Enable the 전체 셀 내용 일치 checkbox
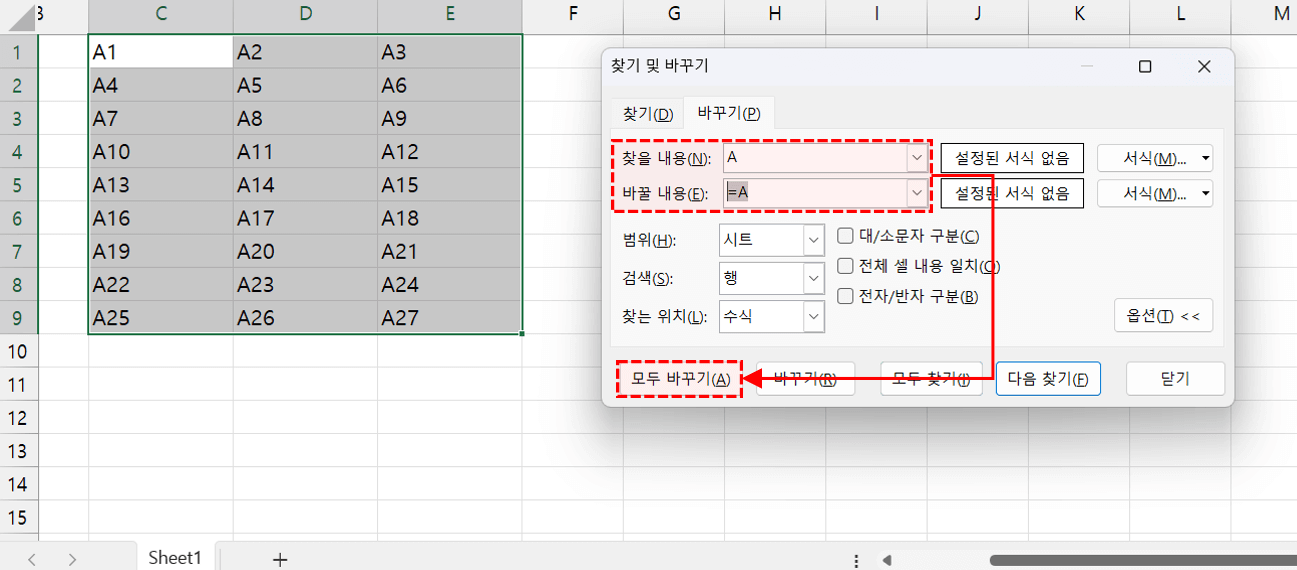Image resolution: width=1297 pixels, height=570 pixels. tap(845, 266)
